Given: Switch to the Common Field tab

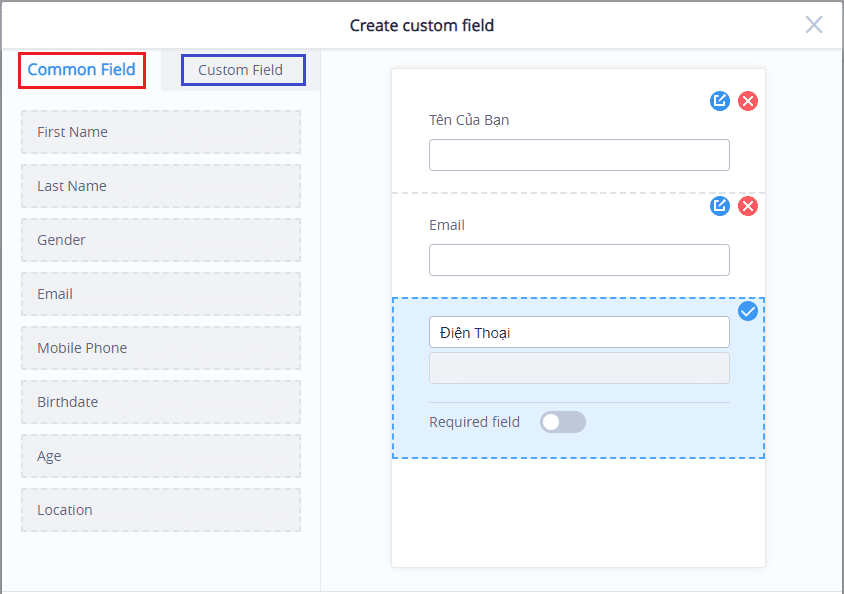Looking at the screenshot, I should [82, 70].
